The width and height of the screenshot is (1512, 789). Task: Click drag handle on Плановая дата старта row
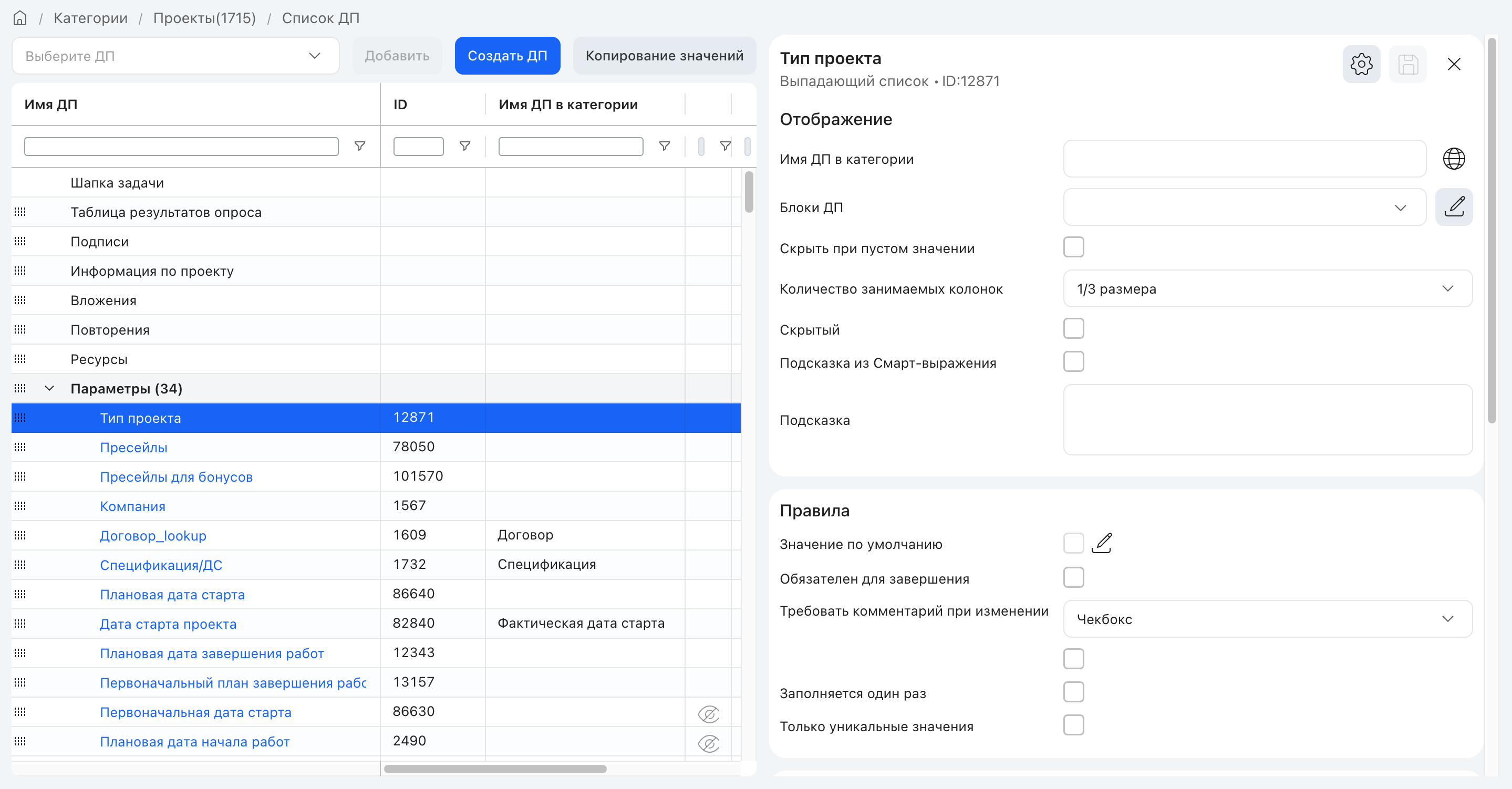tap(20, 594)
